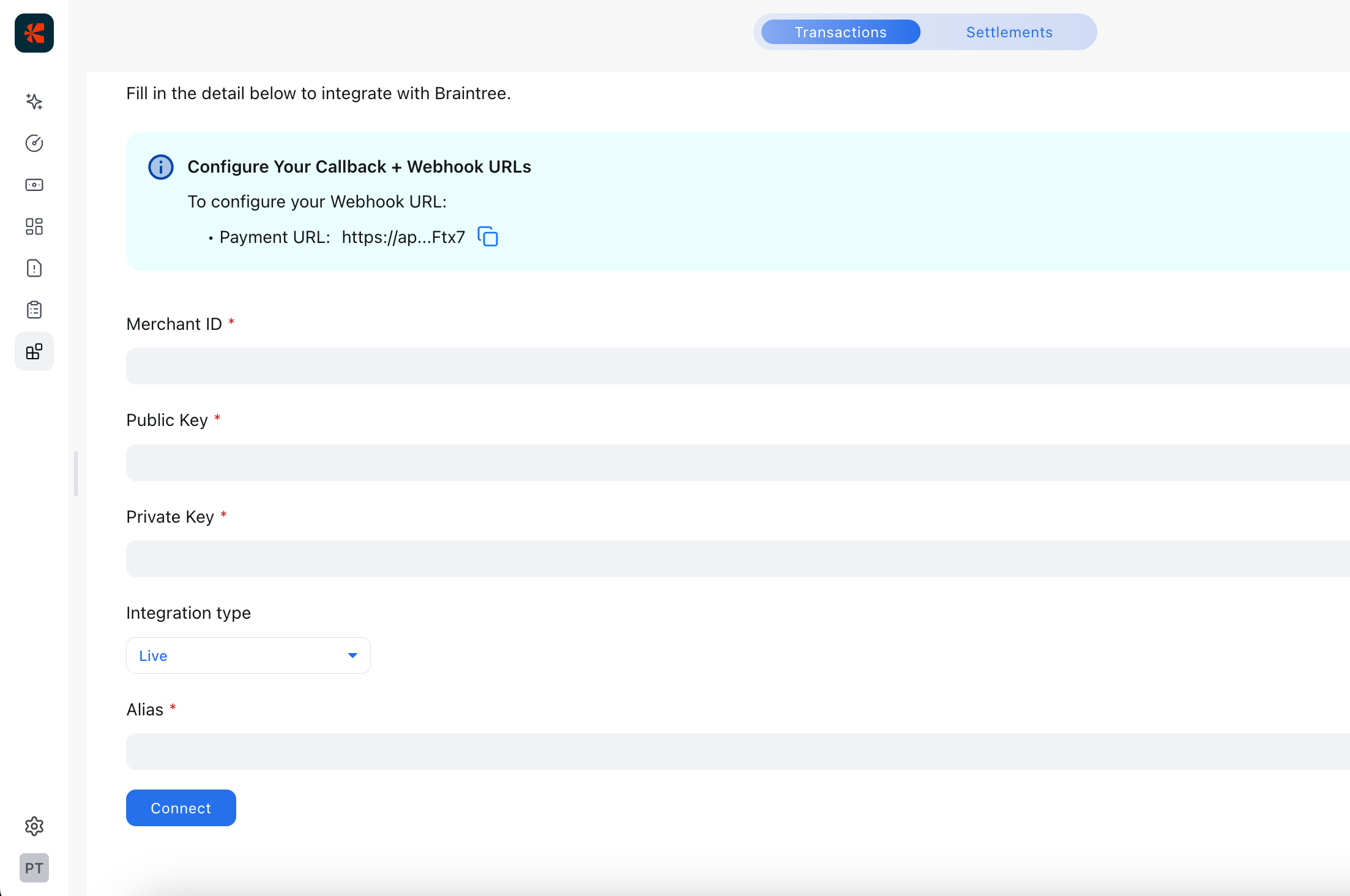Switch to the Settlements tab
The image size is (1350, 896).
[1009, 32]
